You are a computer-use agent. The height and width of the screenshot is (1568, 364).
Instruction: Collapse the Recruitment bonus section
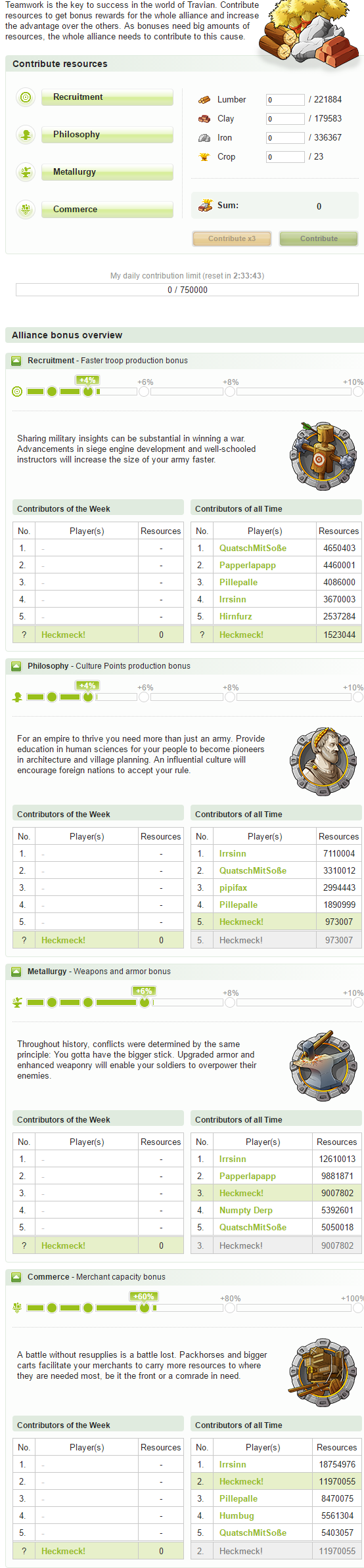tap(16, 361)
